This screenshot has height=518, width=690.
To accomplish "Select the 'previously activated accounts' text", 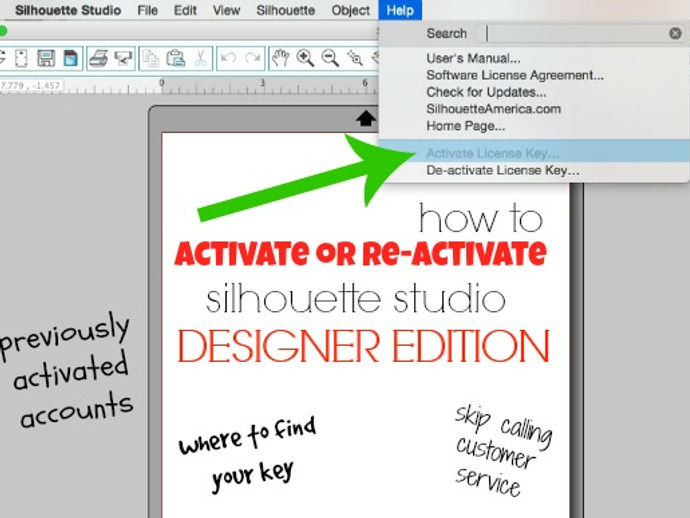I will 66,371.
